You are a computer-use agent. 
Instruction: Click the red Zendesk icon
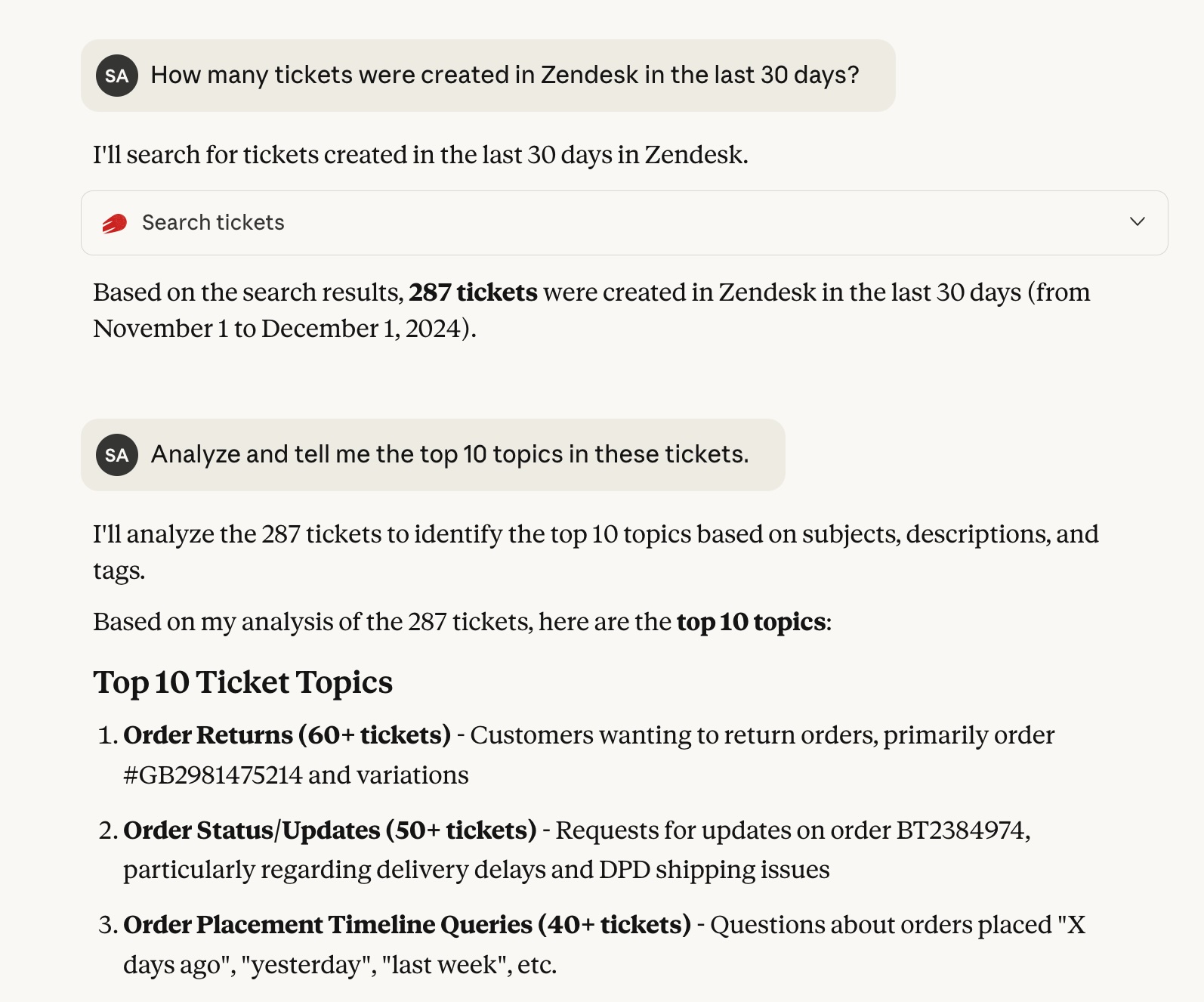pos(115,224)
